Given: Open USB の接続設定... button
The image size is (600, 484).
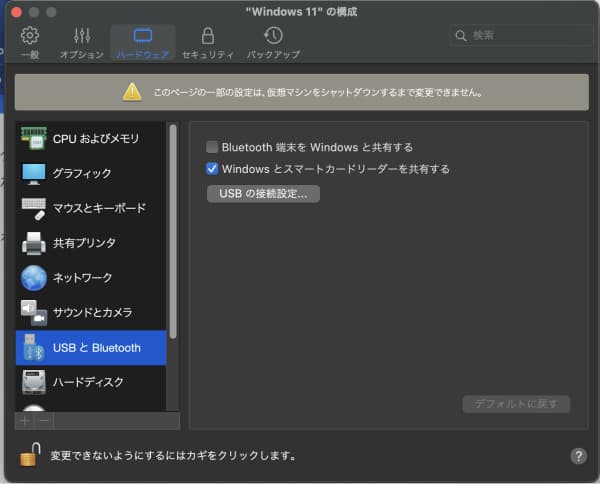Looking at the screenshot, I should pyautogui.click(x=263, y=194).
